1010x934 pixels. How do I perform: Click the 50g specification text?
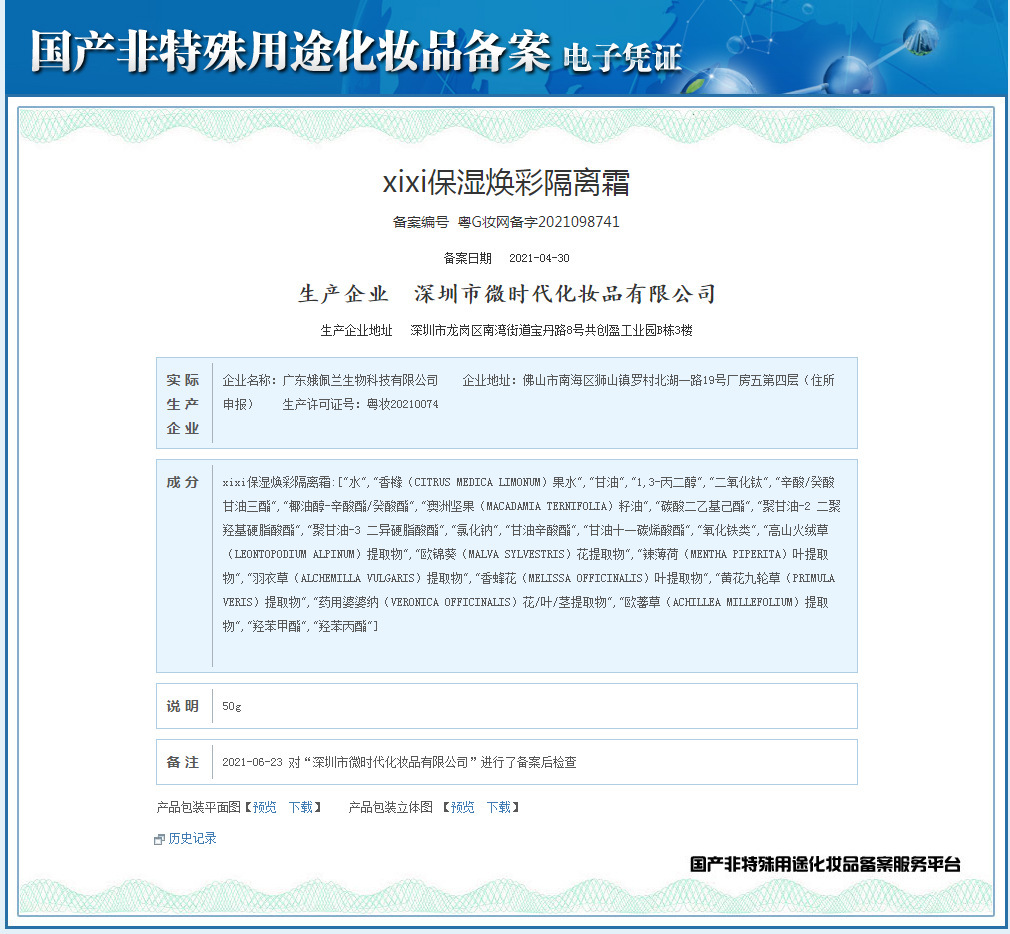[x=232, y=707]
